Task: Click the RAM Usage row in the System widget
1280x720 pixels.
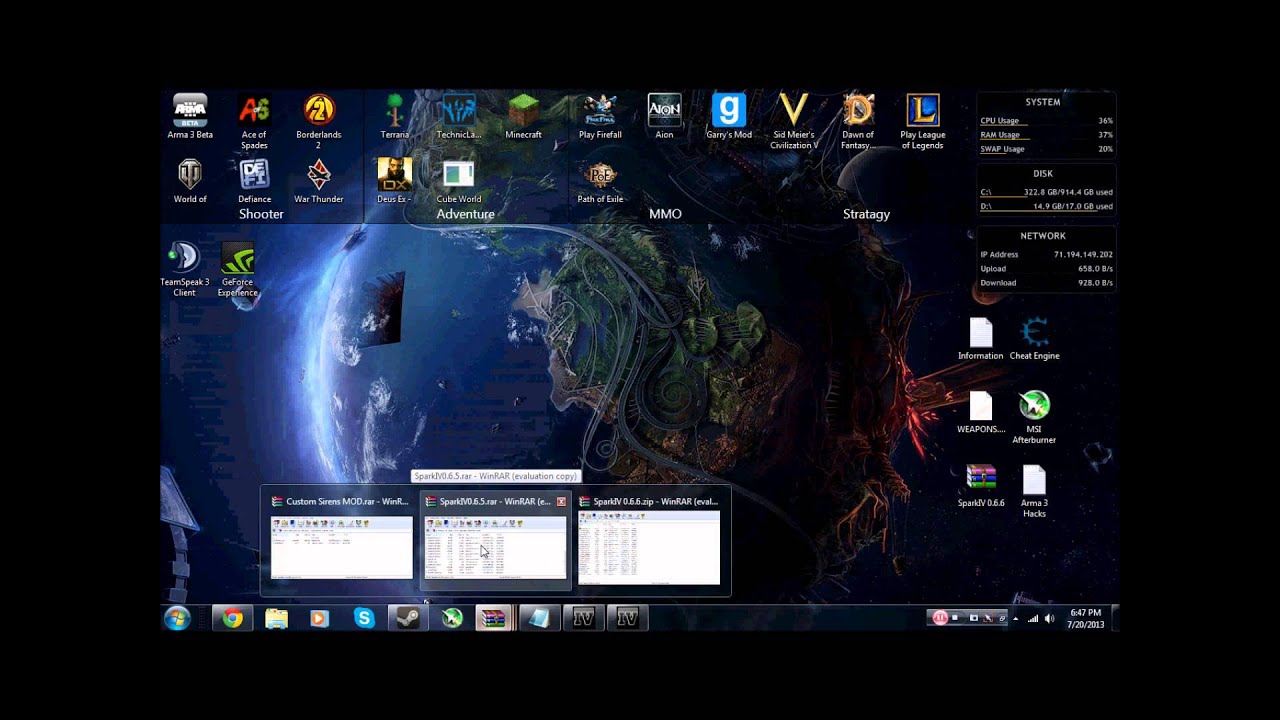Action: [1046, 135]
